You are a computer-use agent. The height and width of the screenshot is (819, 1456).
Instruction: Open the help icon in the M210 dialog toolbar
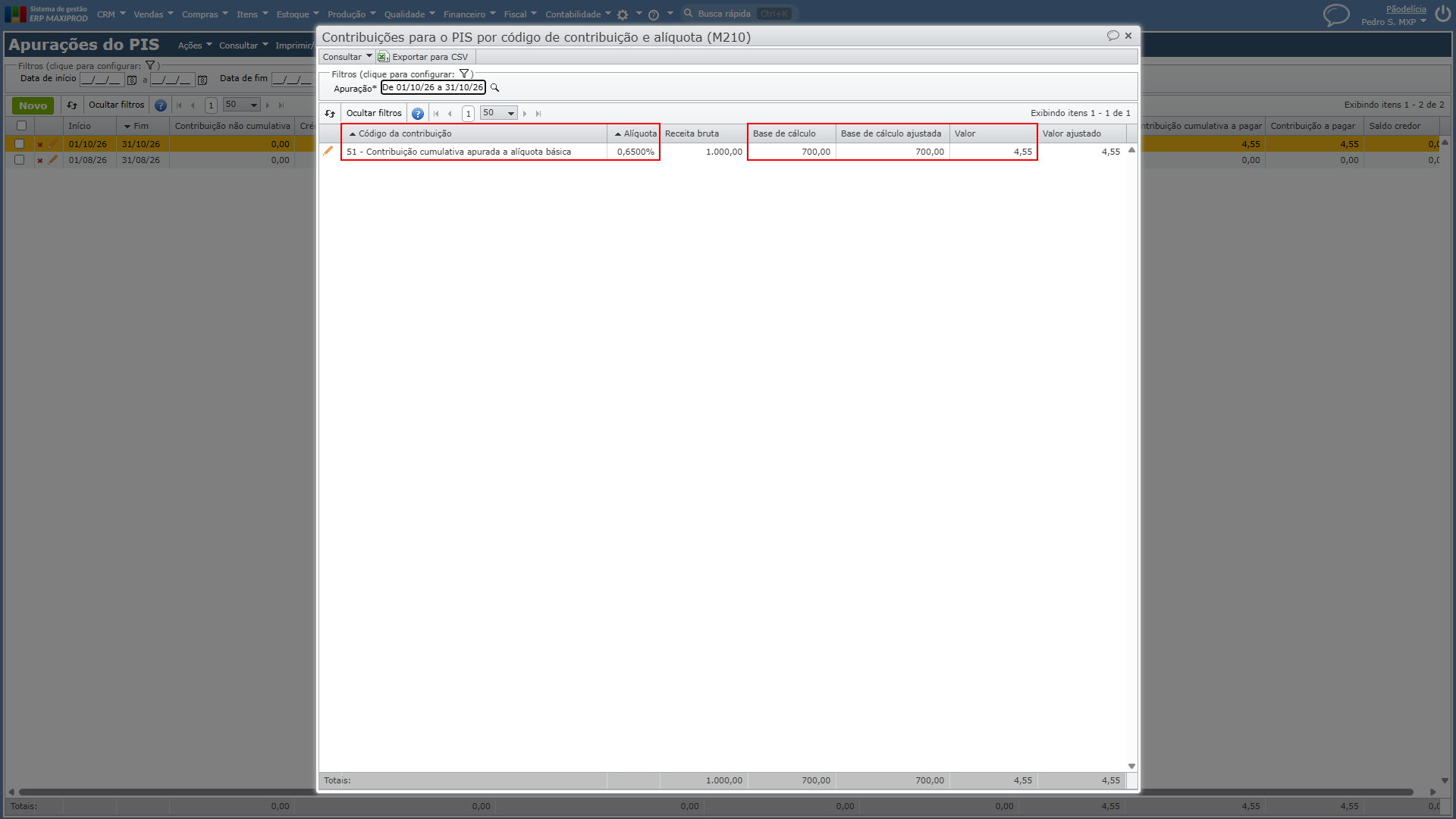tap(418, 114)
